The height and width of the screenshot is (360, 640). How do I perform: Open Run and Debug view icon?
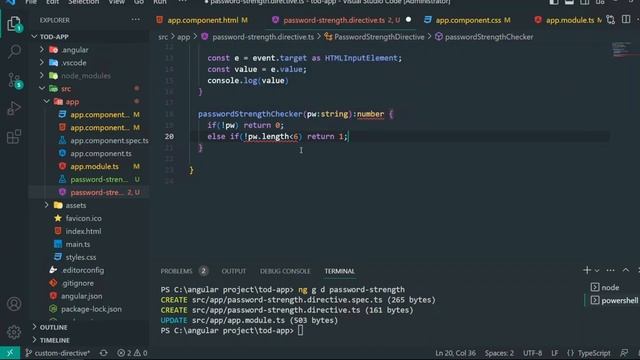pyautogui.click(x=14, y=108)
